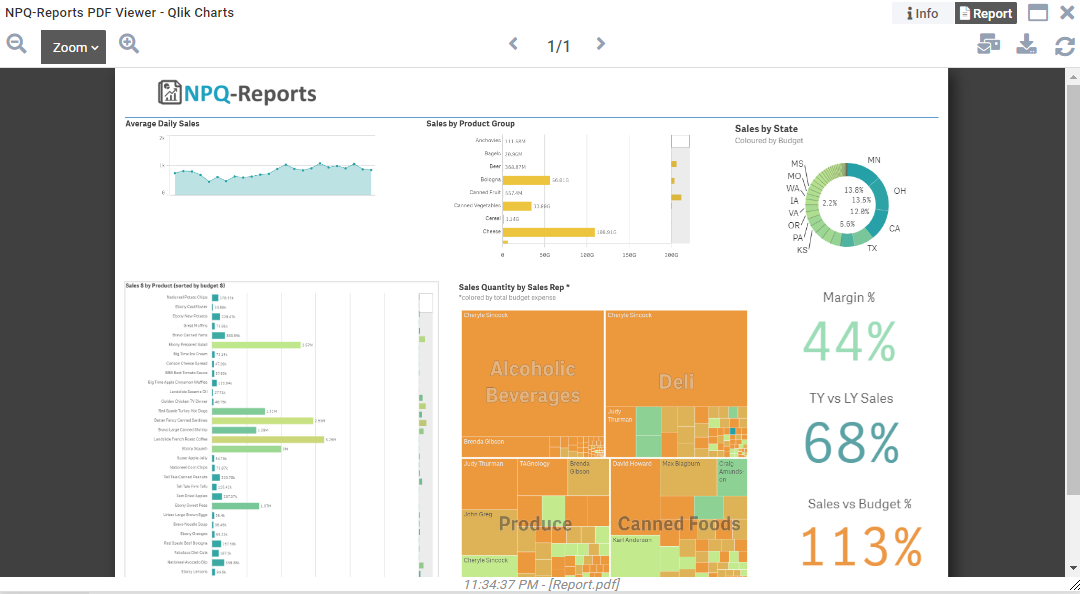Click the 113% KPI value

tap(862, 546)
